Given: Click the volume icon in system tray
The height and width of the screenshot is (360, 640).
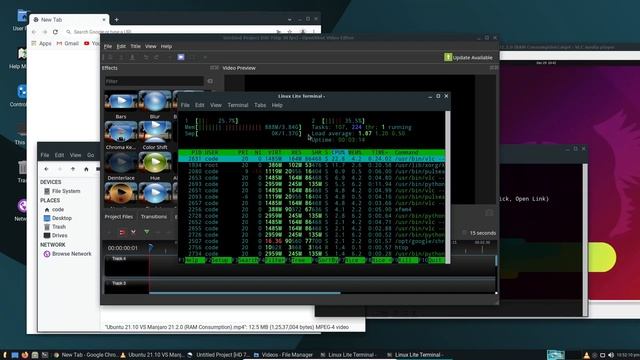Looking at the screenshot, I should tap(611, 355).
